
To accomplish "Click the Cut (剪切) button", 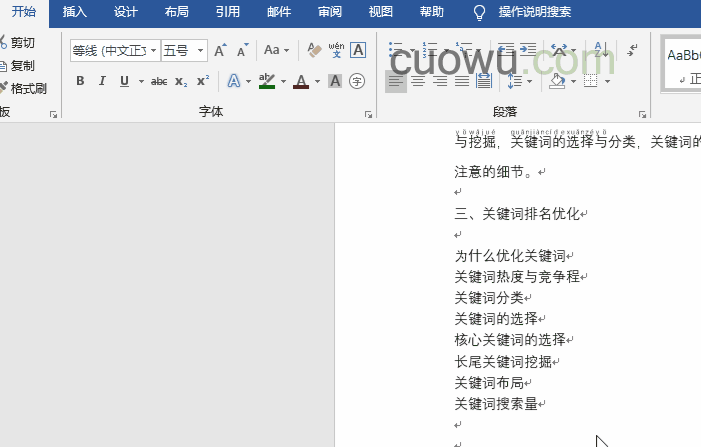I will tap(18, 43).
